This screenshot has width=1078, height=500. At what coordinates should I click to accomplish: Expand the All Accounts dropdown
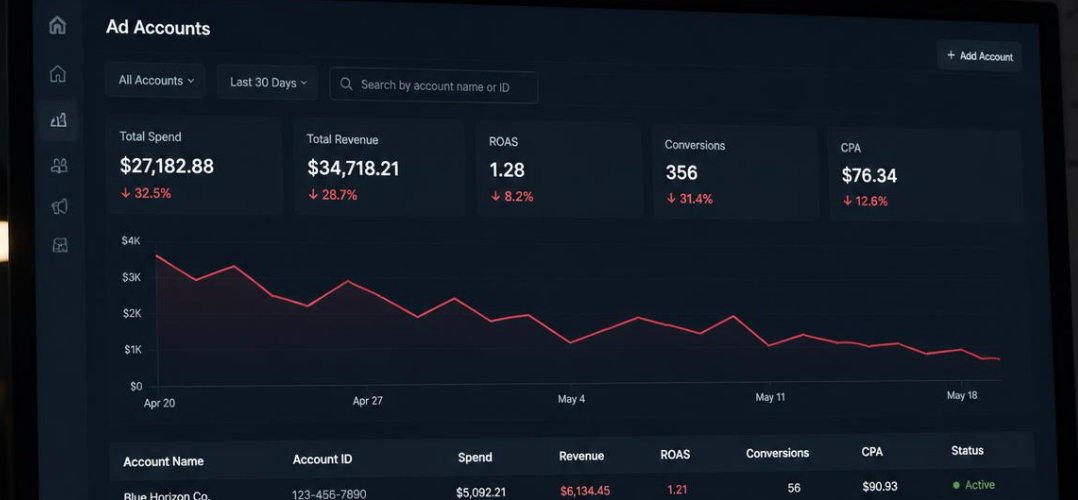point(155,80)
